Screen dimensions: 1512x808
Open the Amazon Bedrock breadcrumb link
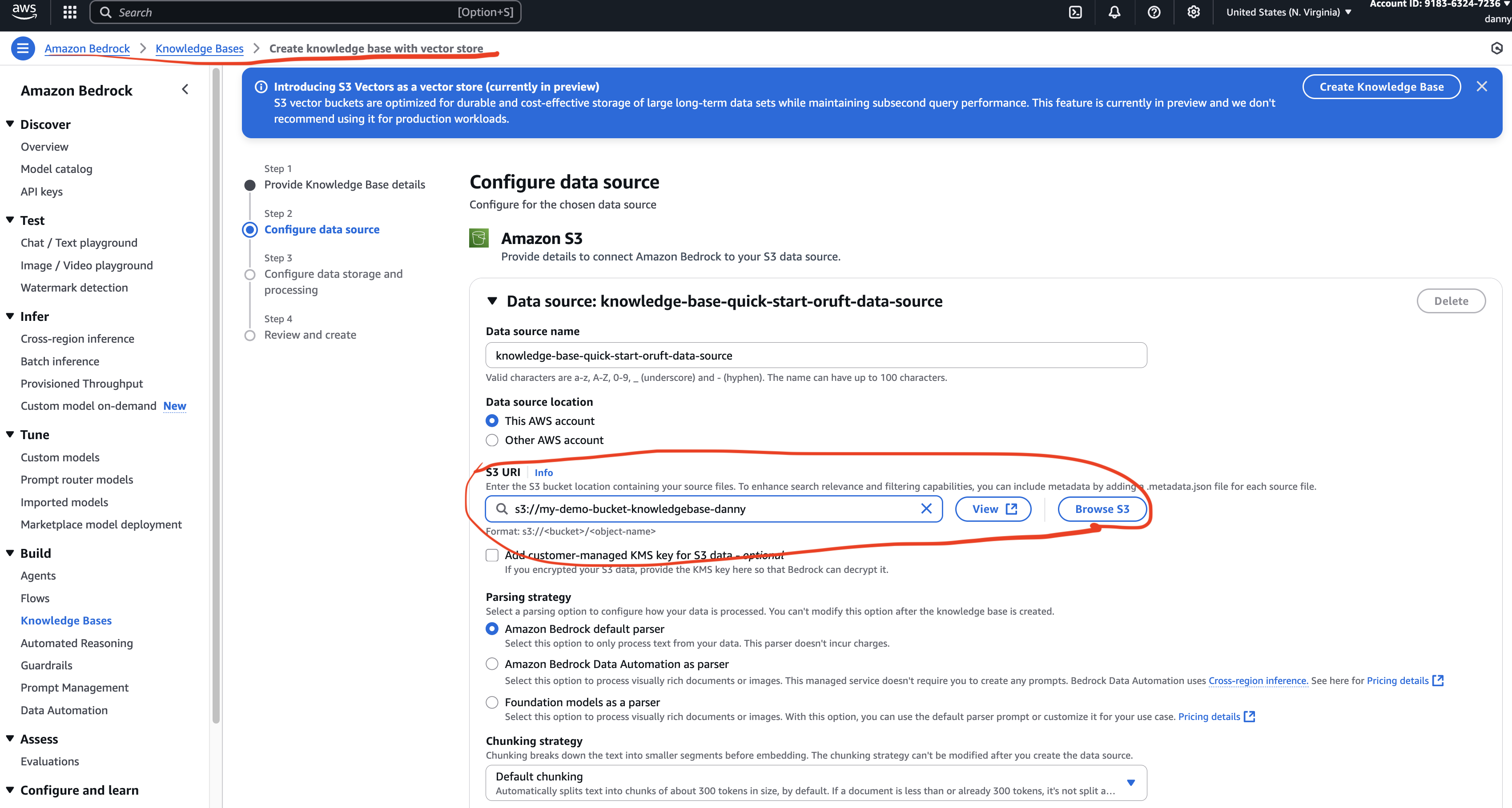87,48
